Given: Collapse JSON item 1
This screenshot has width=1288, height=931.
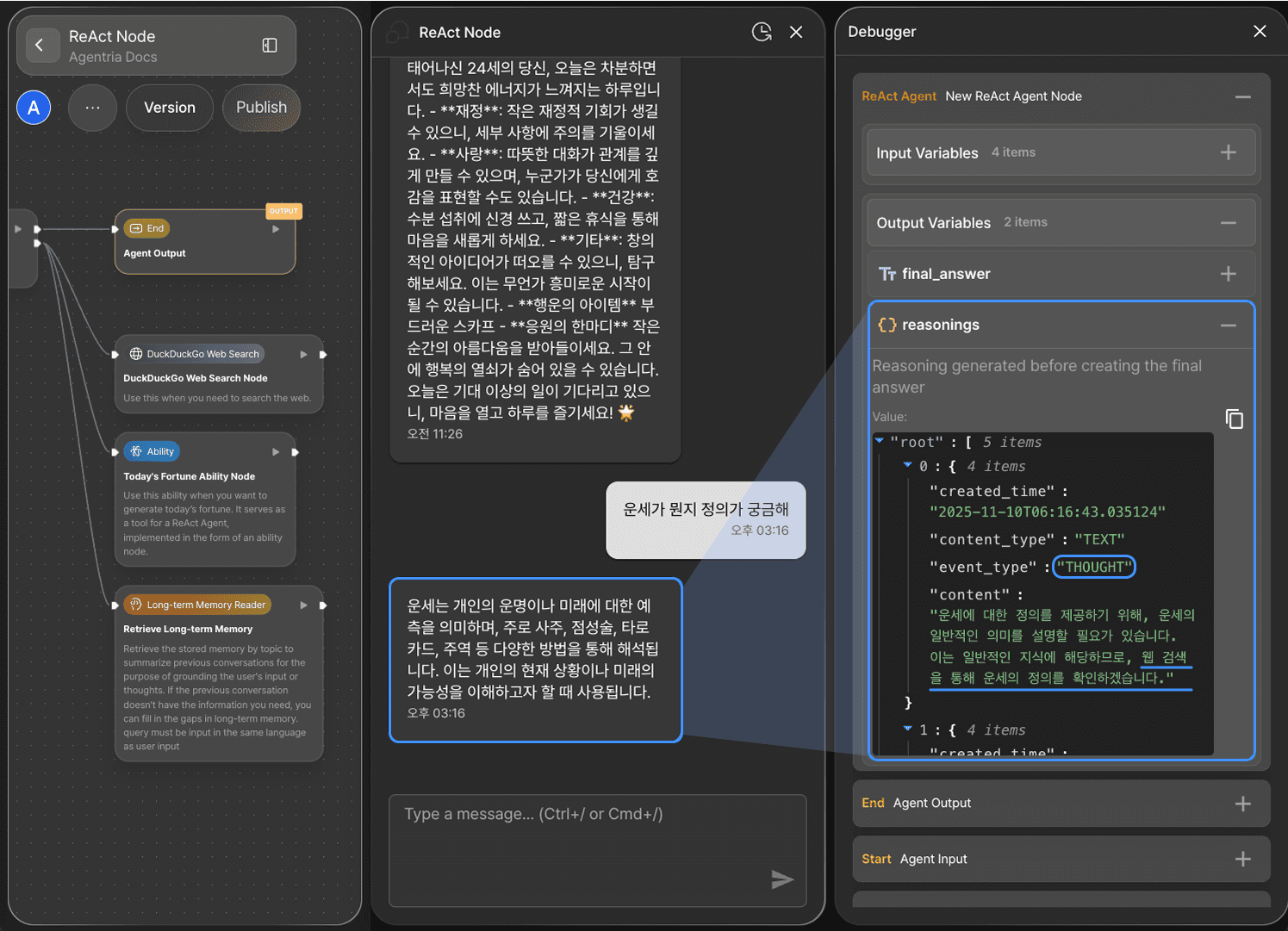Looking at the screenshot, I should pyautogui.click(x=907, y=729).
